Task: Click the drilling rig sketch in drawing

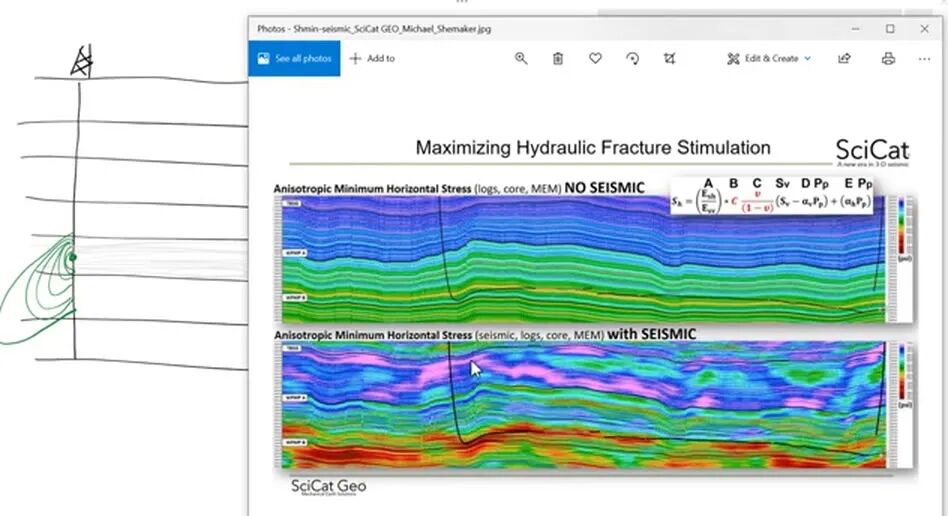Action: click(x=82, y=61)
